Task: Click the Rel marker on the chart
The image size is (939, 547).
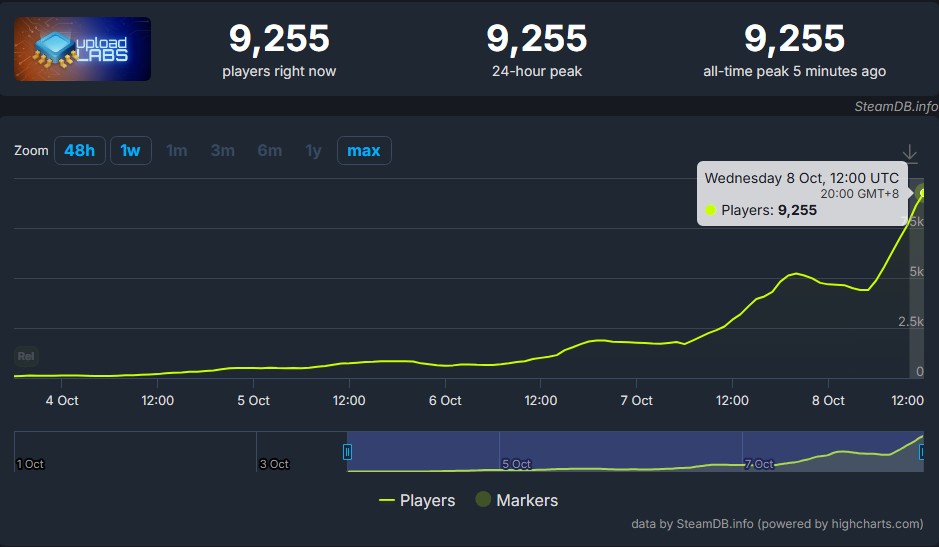Action: (x=26, y=357)
